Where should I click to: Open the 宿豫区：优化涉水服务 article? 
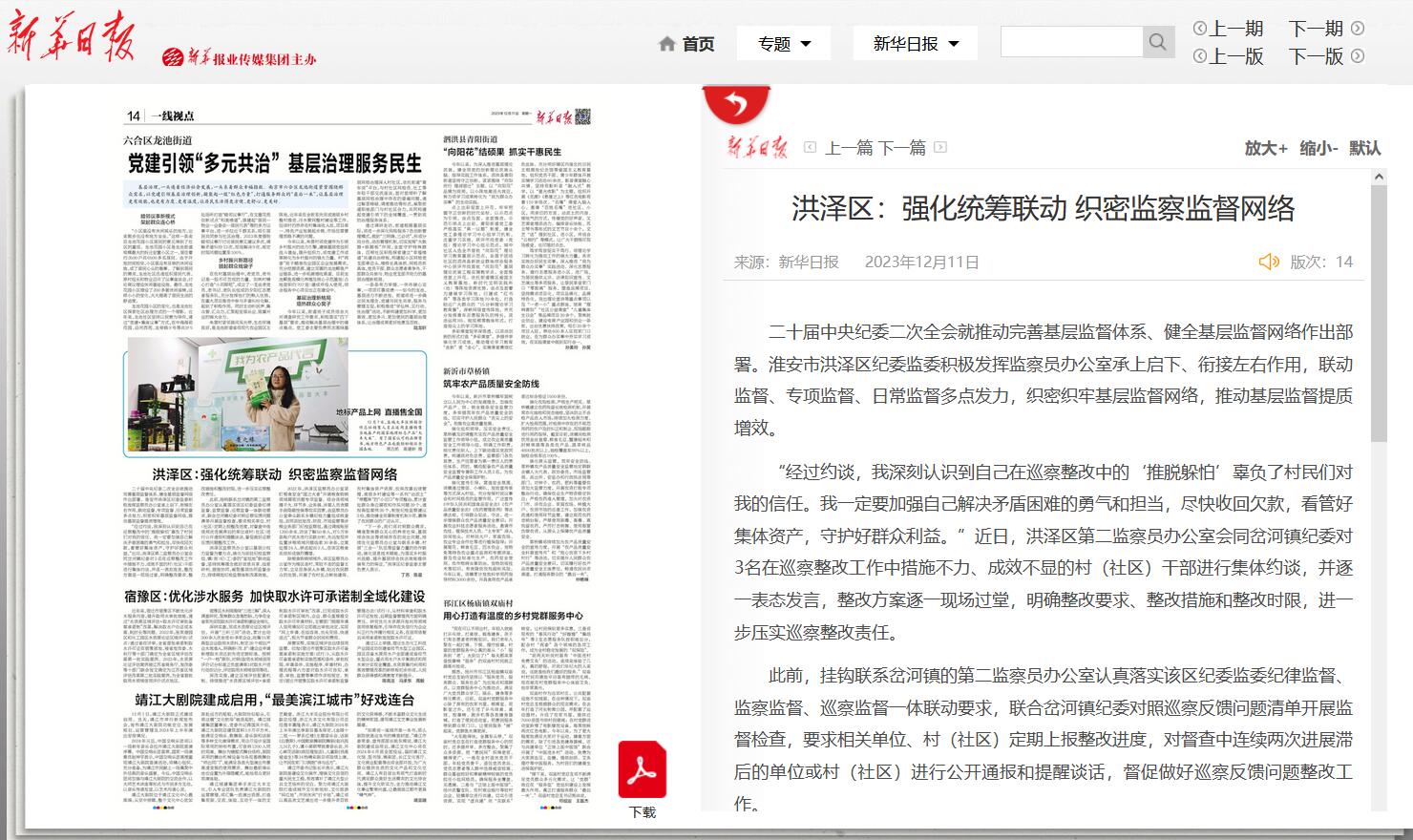pyautogui.click(x=275, y=596)
